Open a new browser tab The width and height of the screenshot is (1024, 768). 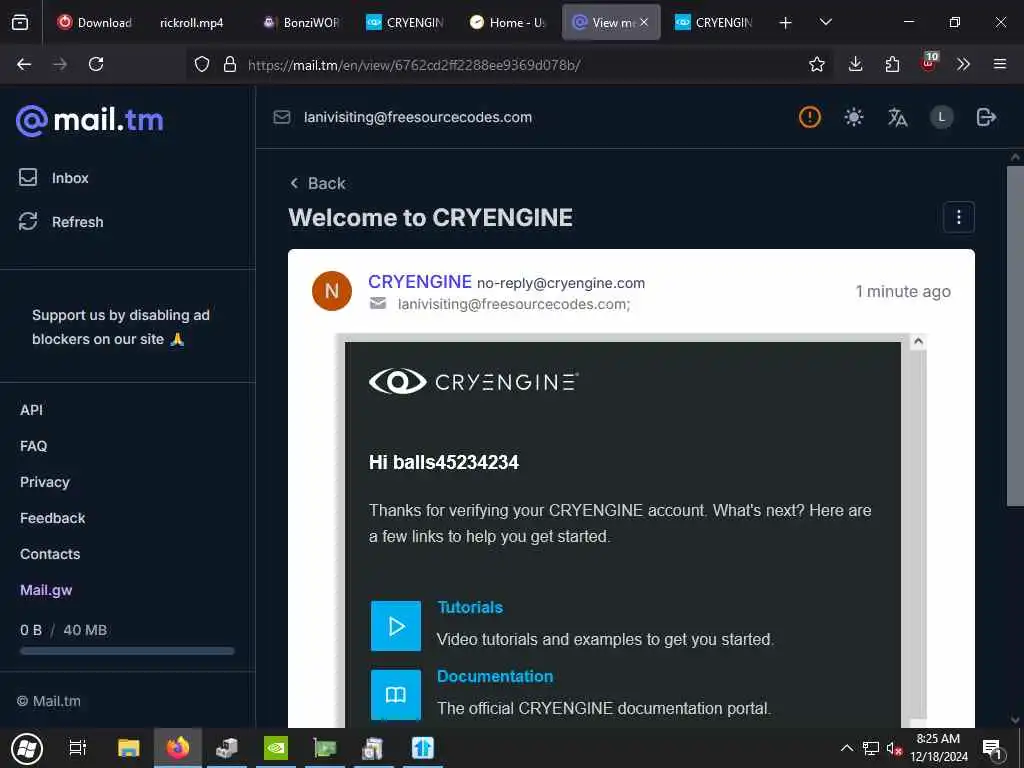(x=786, y=23)
